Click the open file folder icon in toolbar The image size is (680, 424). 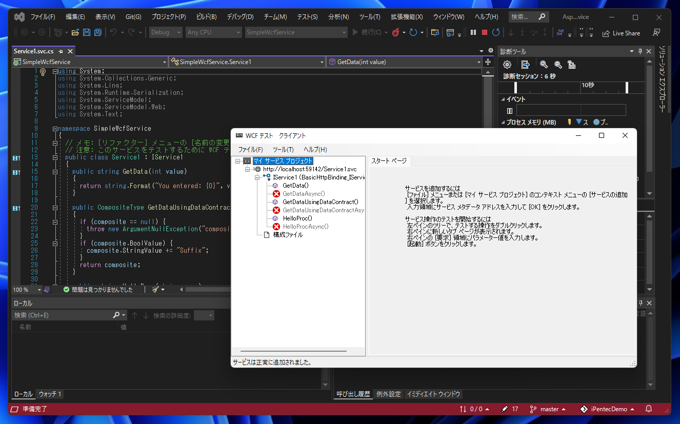click(x=75, y=33)
